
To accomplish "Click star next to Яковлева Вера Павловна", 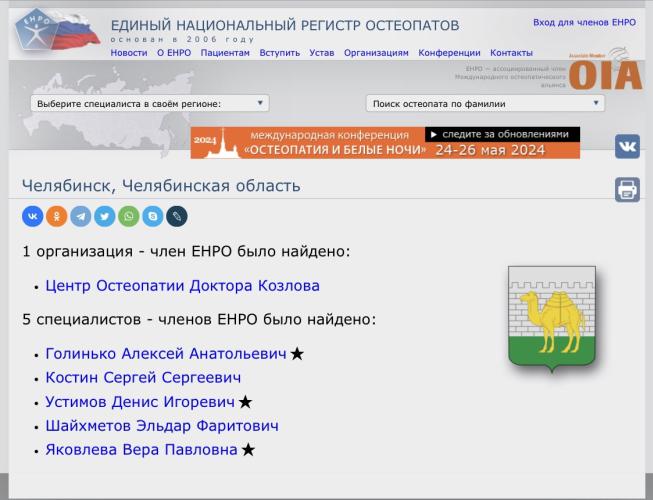I will [x=248, y=450].
